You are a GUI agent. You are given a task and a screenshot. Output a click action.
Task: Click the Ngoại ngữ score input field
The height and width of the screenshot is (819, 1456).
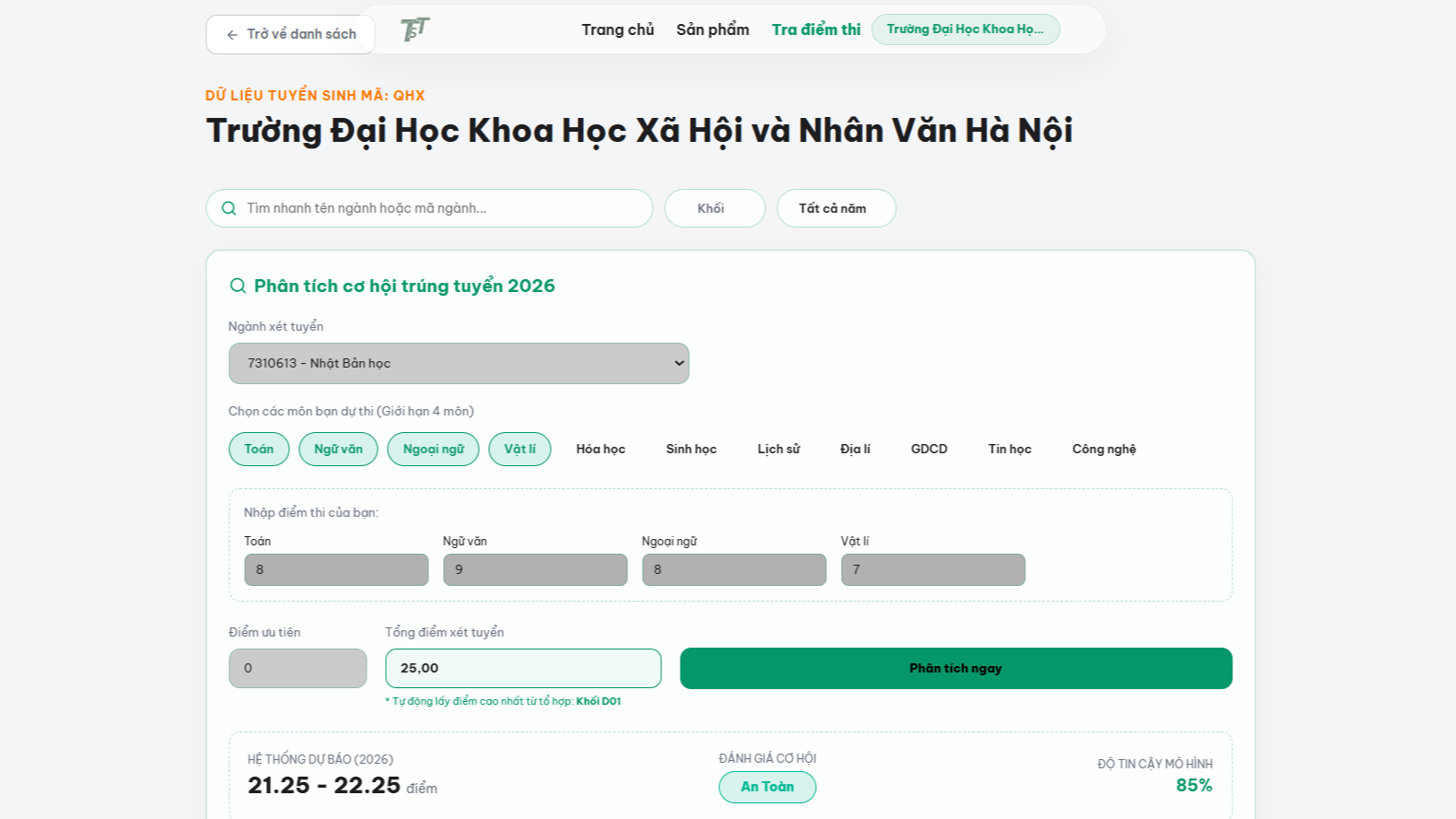[x=734, y=569]
